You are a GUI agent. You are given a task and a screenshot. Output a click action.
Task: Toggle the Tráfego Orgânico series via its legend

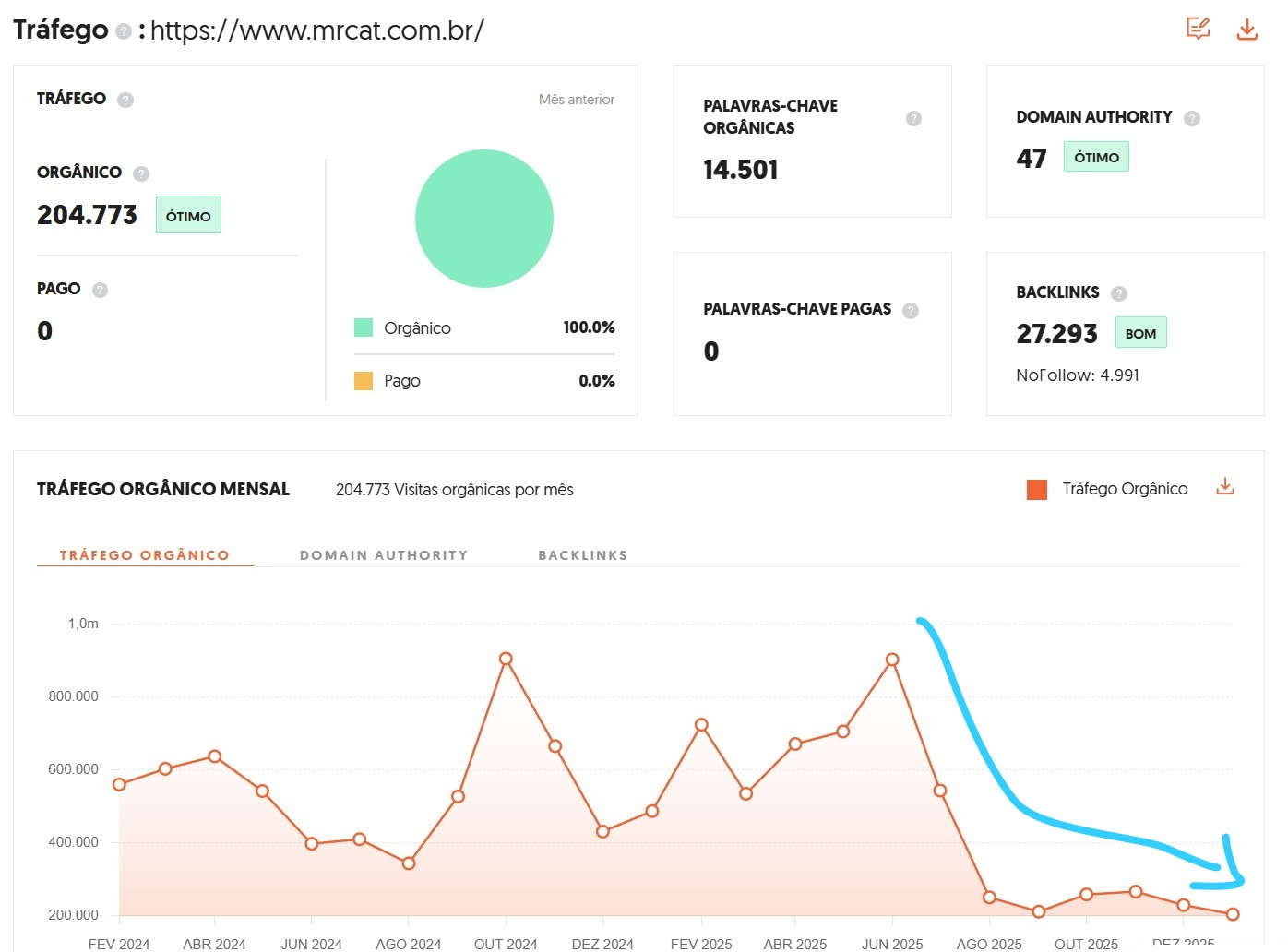1124,488
